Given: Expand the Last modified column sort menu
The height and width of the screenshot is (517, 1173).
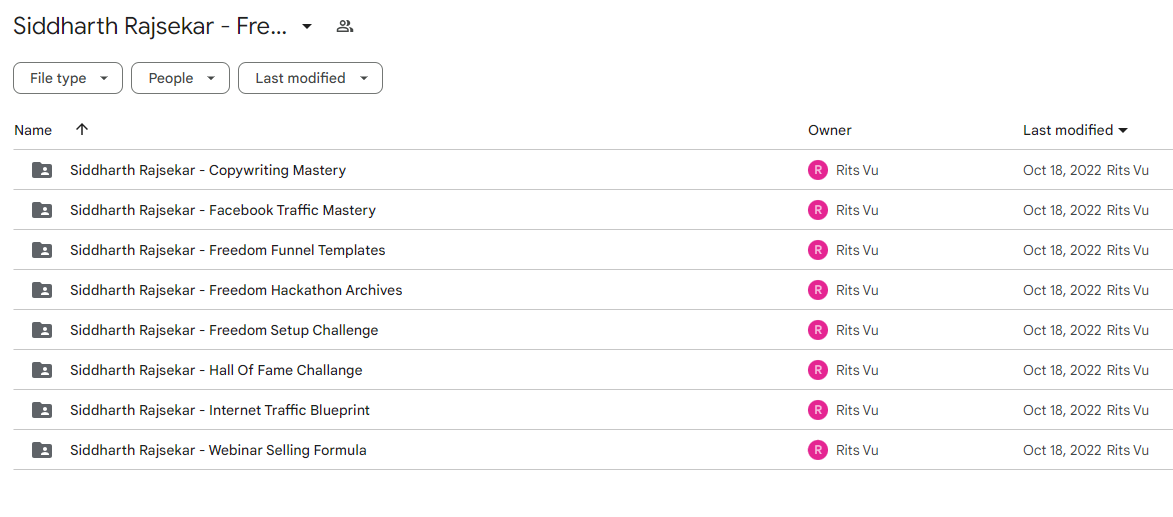Looking at the screenshot, I should 1075,130.
